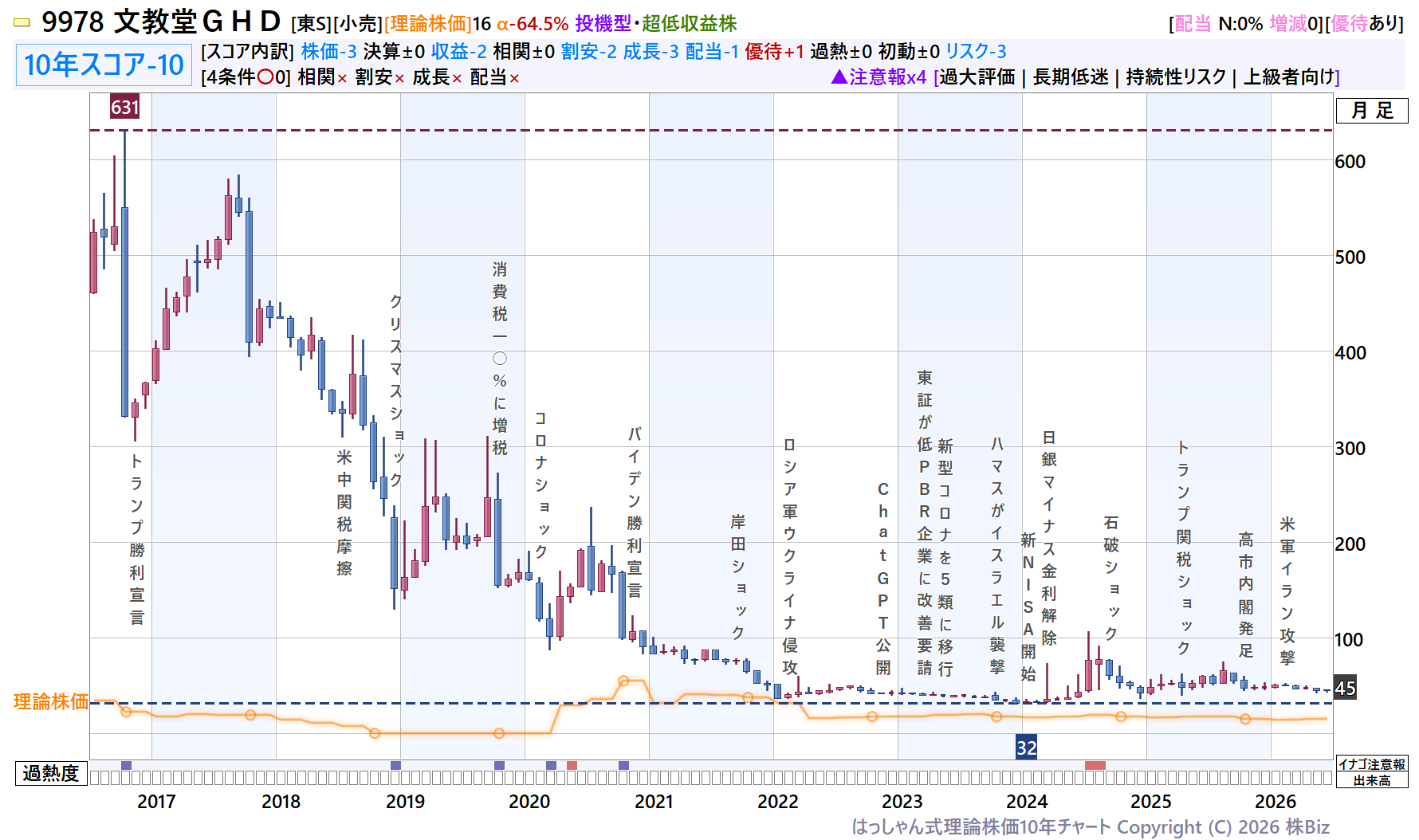Image resolution: width=1419 pixels, height=840 pixels.
Task: Click the 新型コロナを5類に移行 label
Action: tap(945, 557)
